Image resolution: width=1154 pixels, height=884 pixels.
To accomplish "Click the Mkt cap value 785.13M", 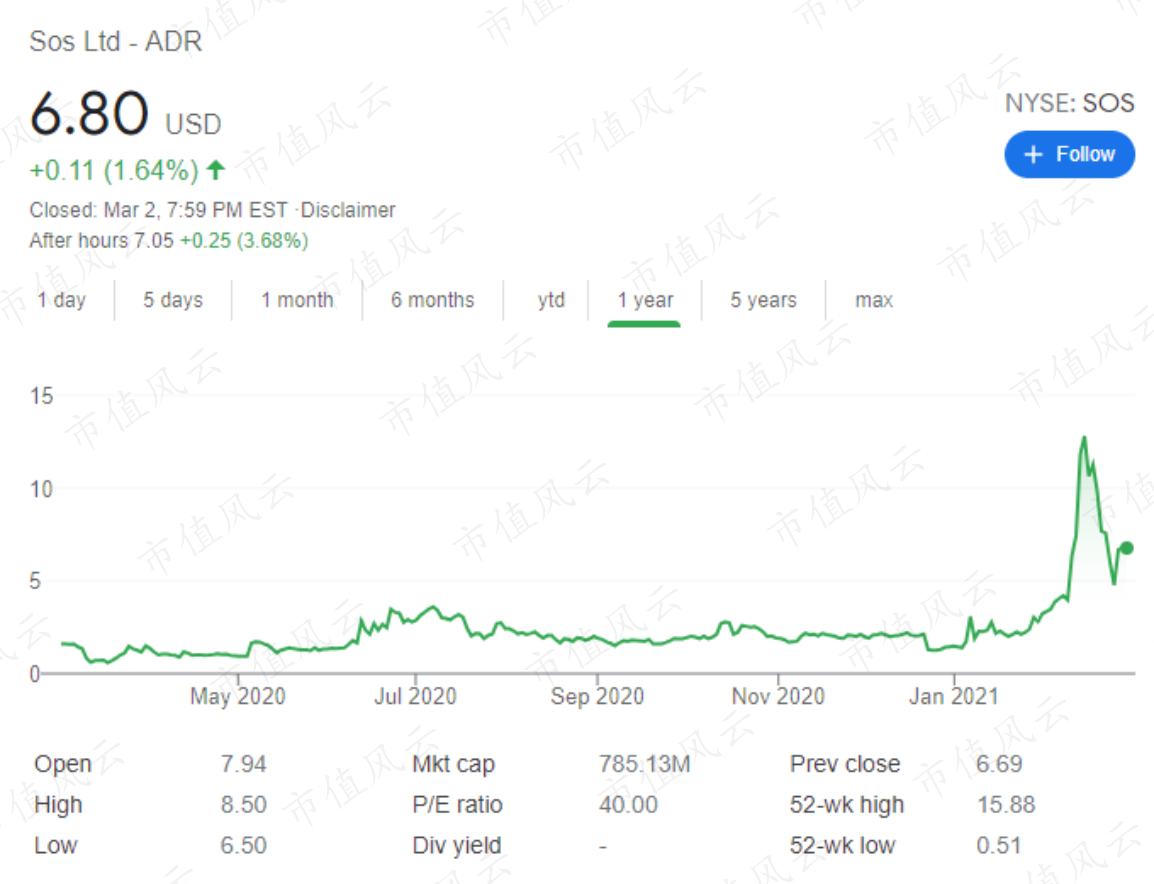I will click(645, 764).
